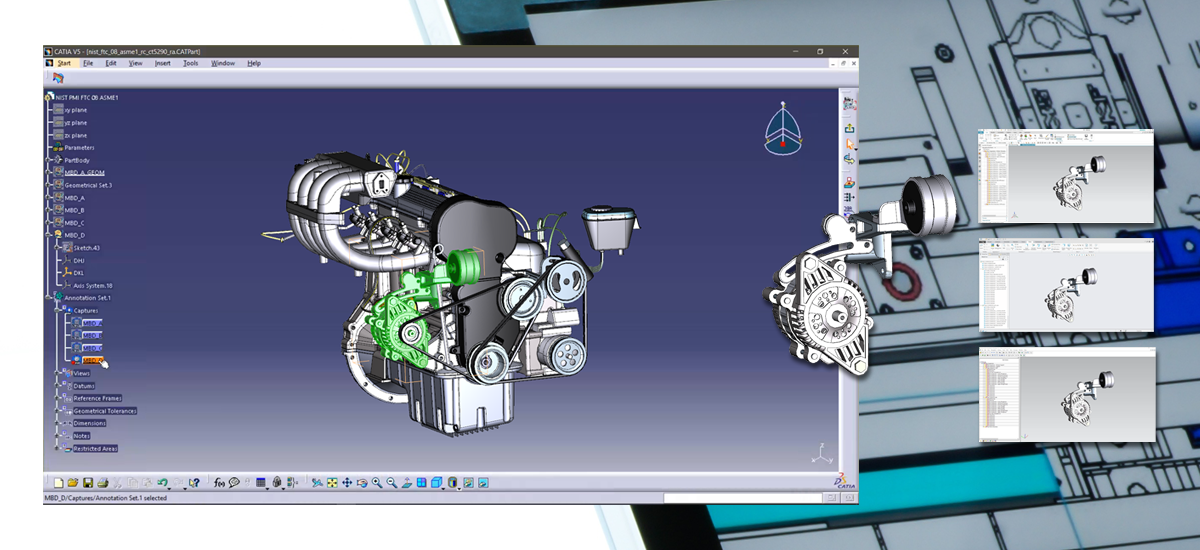Select the highlighted MBD_D capture under Captures

93,360
